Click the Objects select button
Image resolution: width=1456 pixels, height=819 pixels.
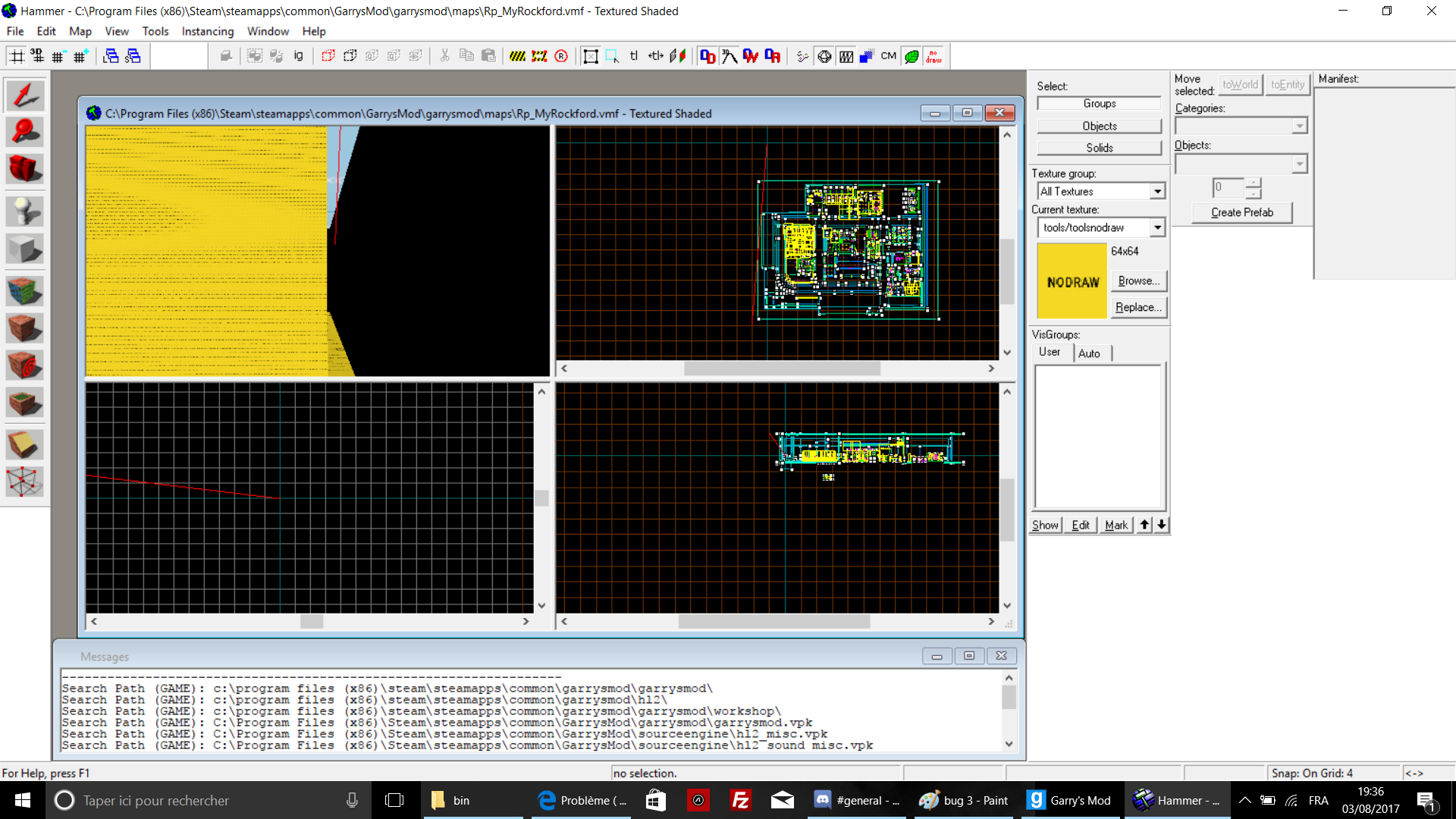[x=1099, y=126]
